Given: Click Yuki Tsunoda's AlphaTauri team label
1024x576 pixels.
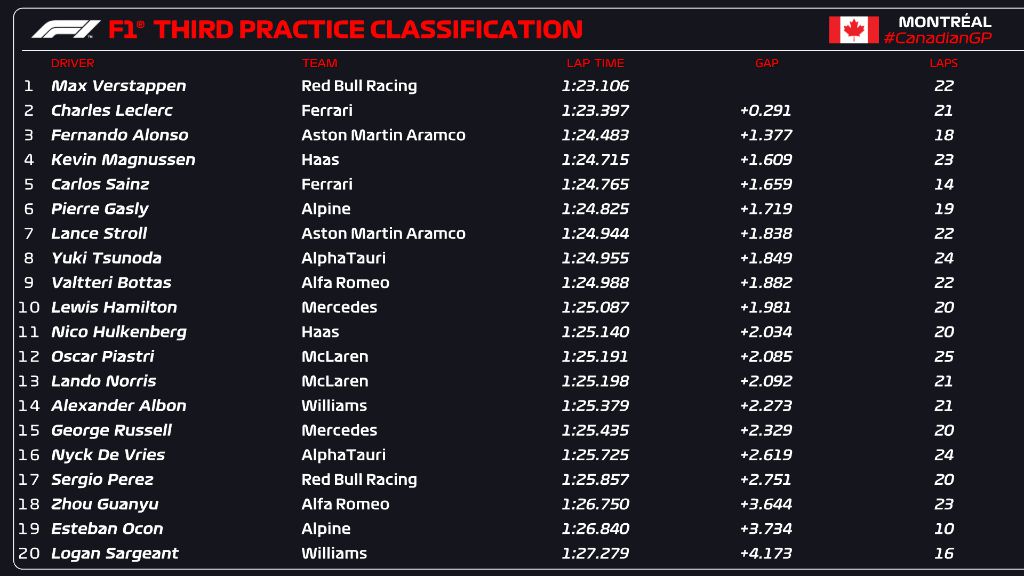Looking at the screenshot, I should coord(343,258).
